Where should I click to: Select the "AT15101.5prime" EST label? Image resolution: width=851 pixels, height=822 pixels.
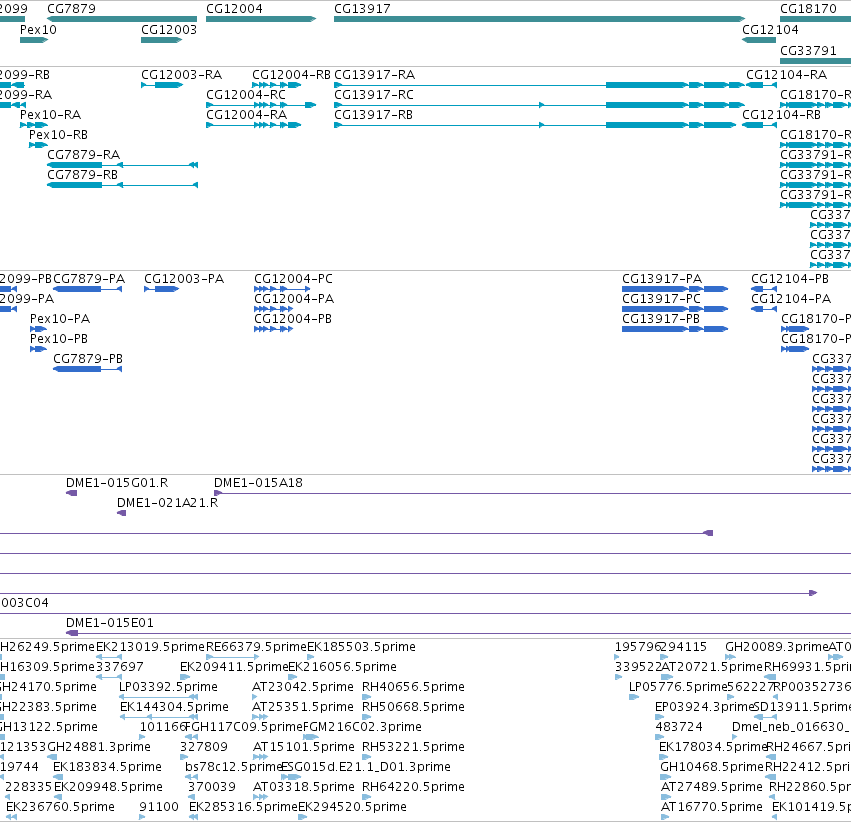304,747
